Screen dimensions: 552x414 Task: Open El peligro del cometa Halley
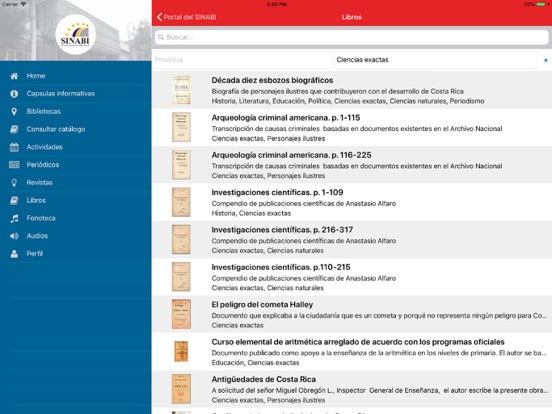[x=352, y=314]
